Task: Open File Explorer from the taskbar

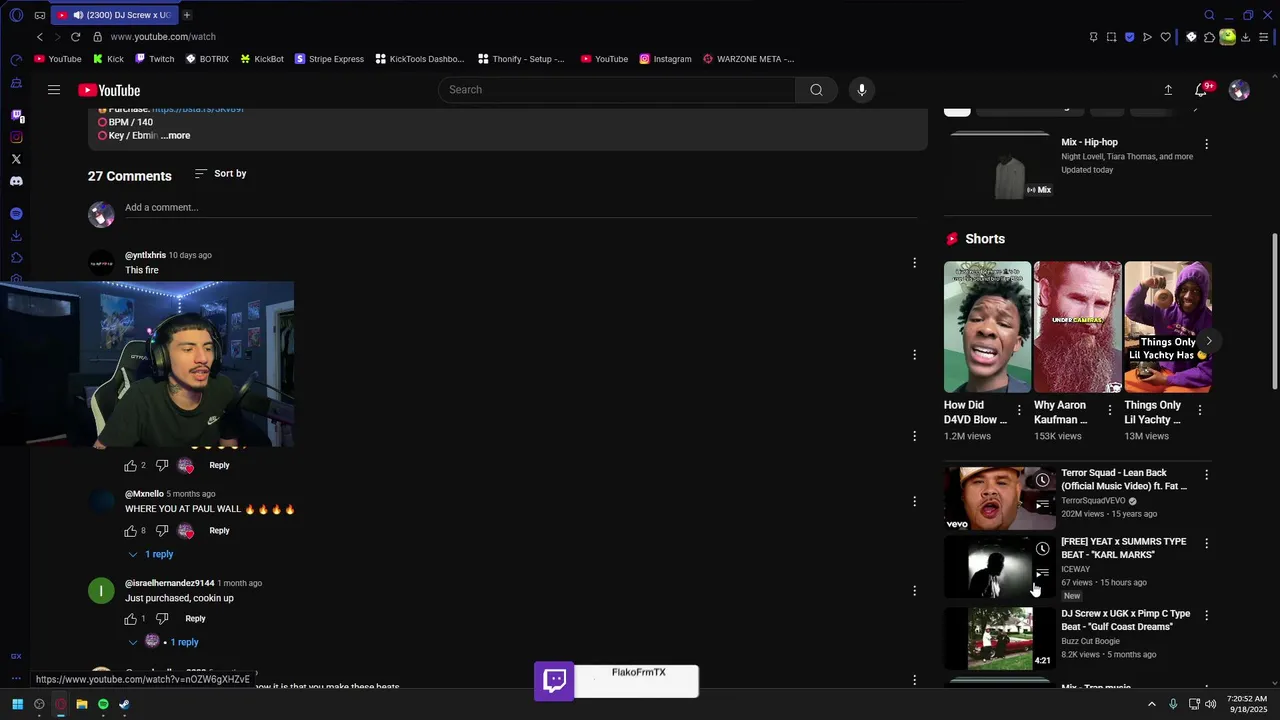Action: 82,704
